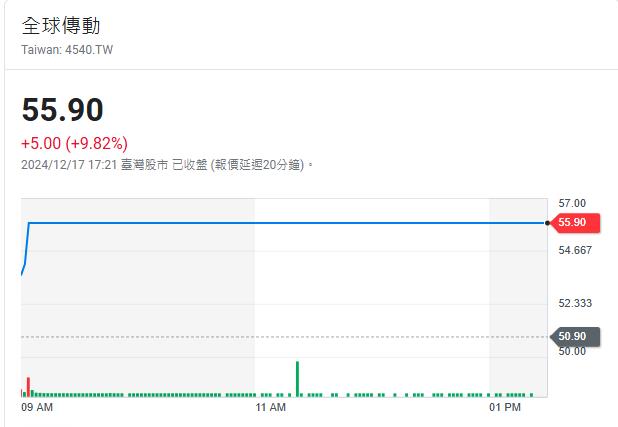Screen dimensions: 618x427
Task: Click the tall red volume bar near 09 AM
Action: [28, 387]
